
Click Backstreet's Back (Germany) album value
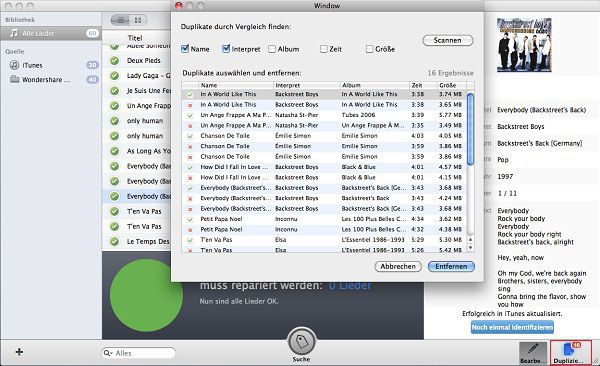(x=540, y=143)
